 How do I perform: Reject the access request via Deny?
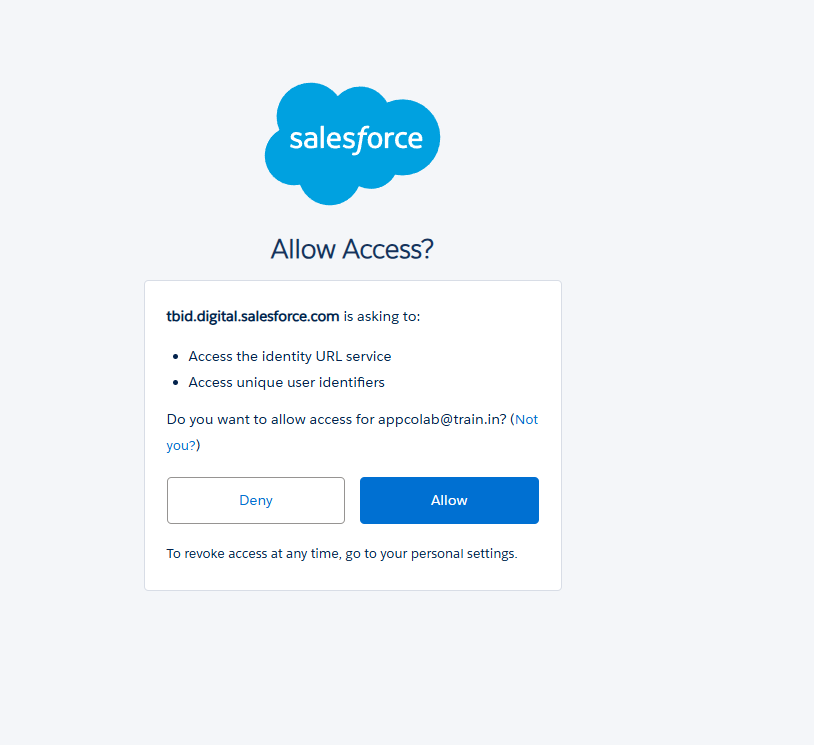coord(255,500)
